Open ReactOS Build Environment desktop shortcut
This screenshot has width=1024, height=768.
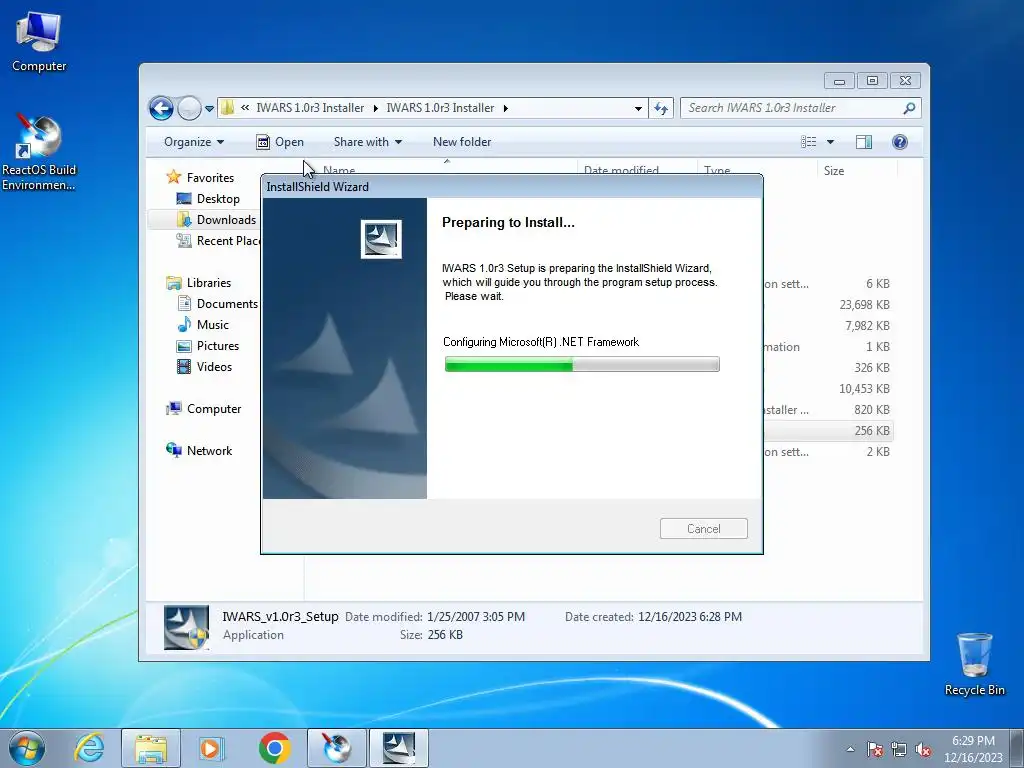coord(39,153)
